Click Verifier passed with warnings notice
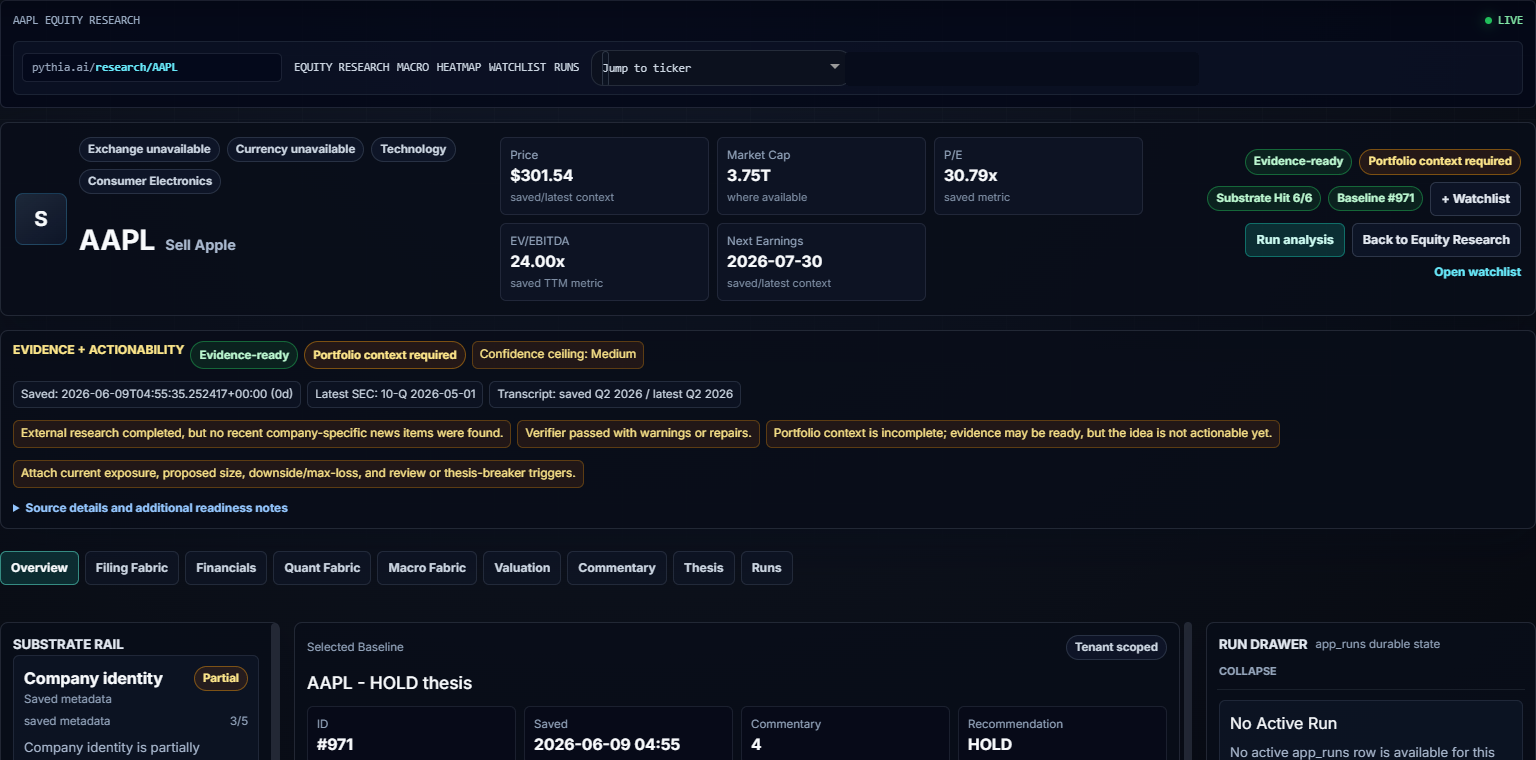The height and width of the screenshot is (760, 1536). click(638, 434)
